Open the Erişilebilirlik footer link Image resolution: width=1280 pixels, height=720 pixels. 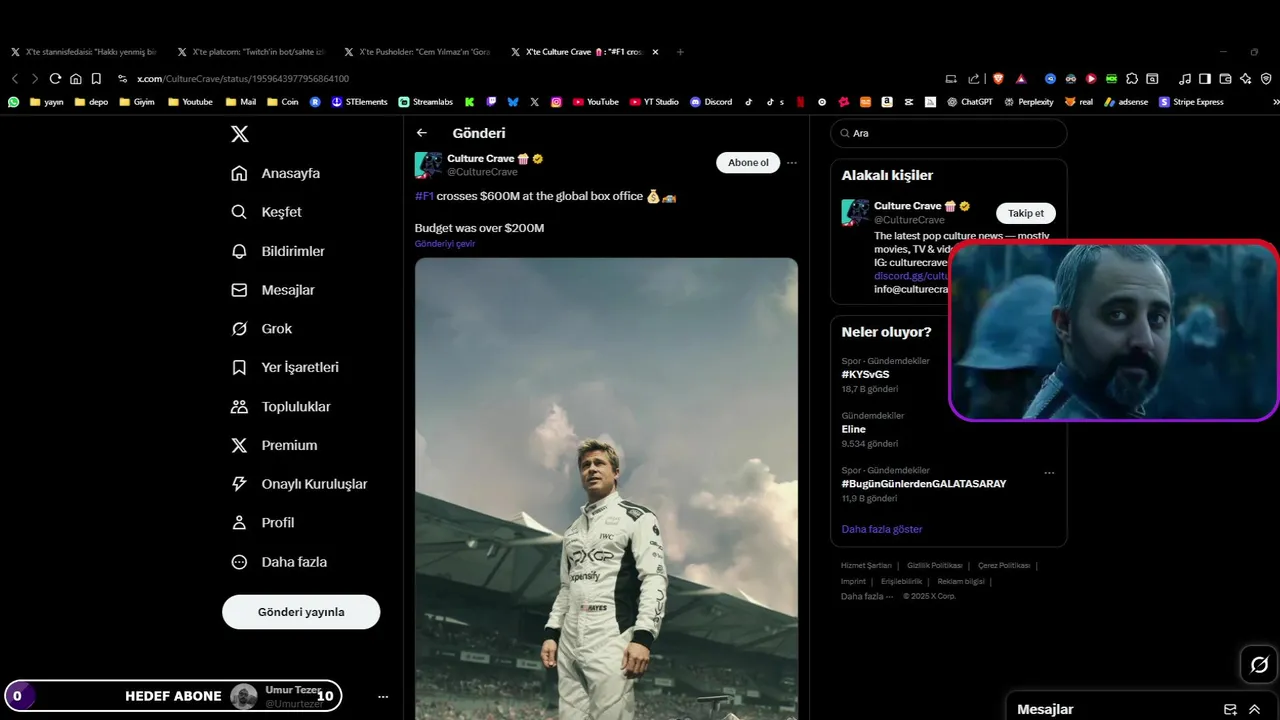pyautogui.click(x=902, y=581)
